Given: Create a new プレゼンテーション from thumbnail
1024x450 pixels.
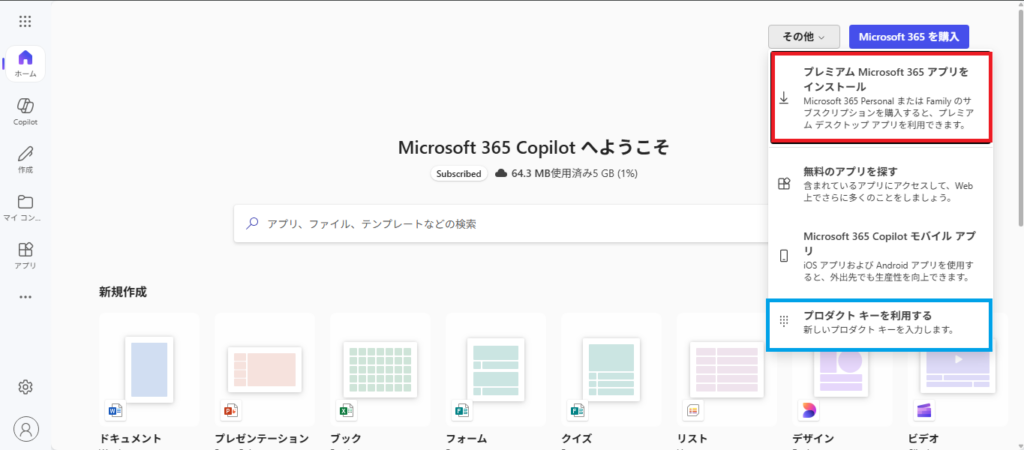Looking at the screenshot, I should 265,372.
